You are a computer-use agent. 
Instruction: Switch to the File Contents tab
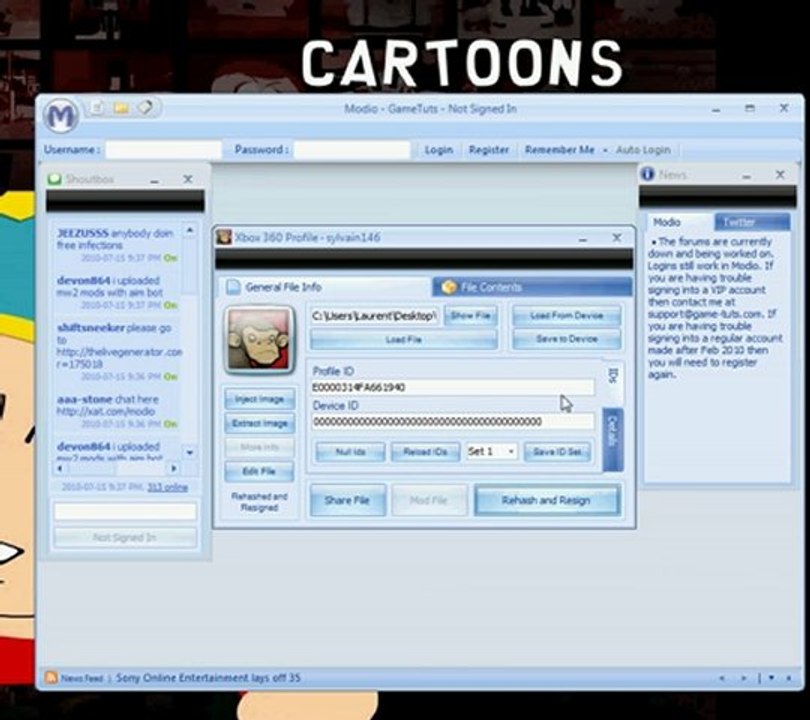click(532, 287)
